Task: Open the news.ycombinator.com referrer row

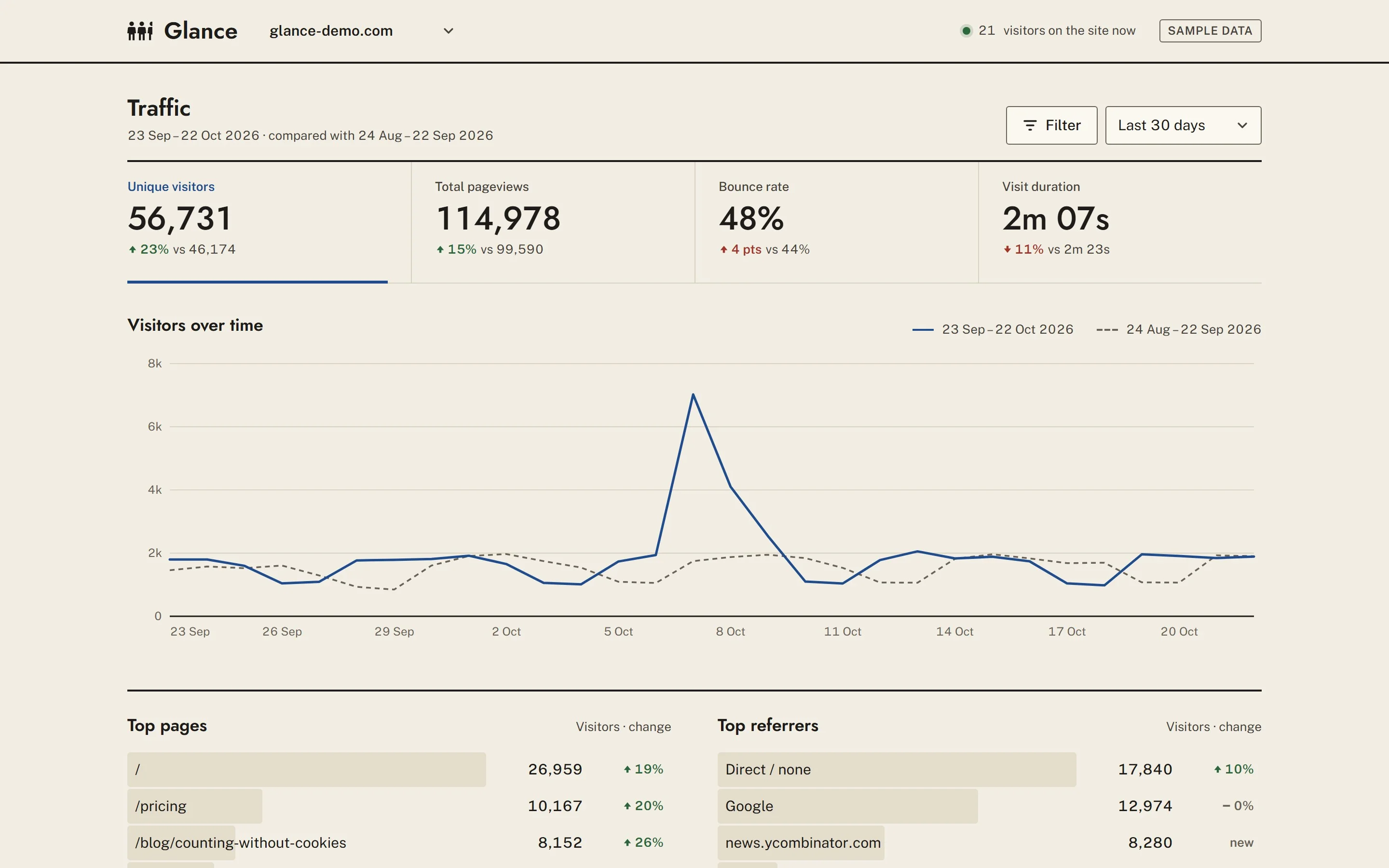Action: click(990, 843)
